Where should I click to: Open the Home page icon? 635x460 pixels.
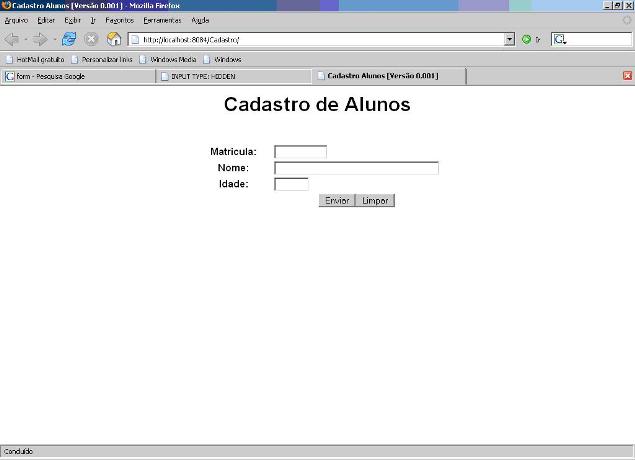114,39
